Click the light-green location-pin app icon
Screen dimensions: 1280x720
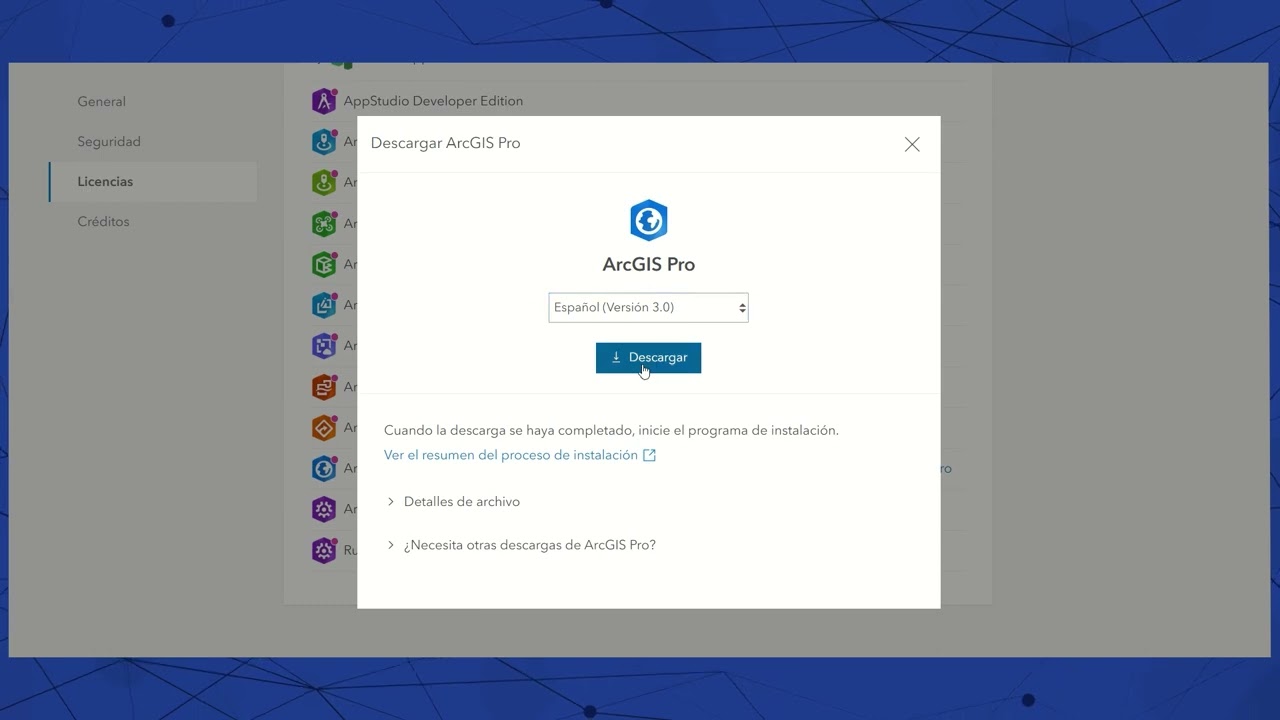point(324,183)
